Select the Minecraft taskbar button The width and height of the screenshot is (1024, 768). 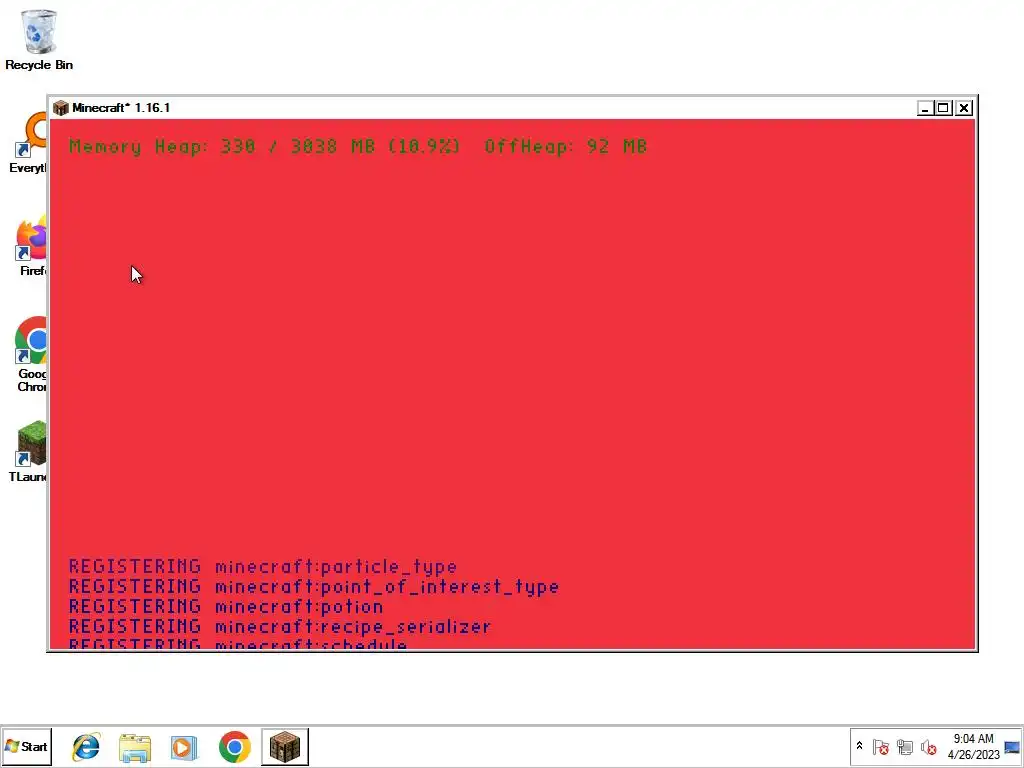pos(285,746)
